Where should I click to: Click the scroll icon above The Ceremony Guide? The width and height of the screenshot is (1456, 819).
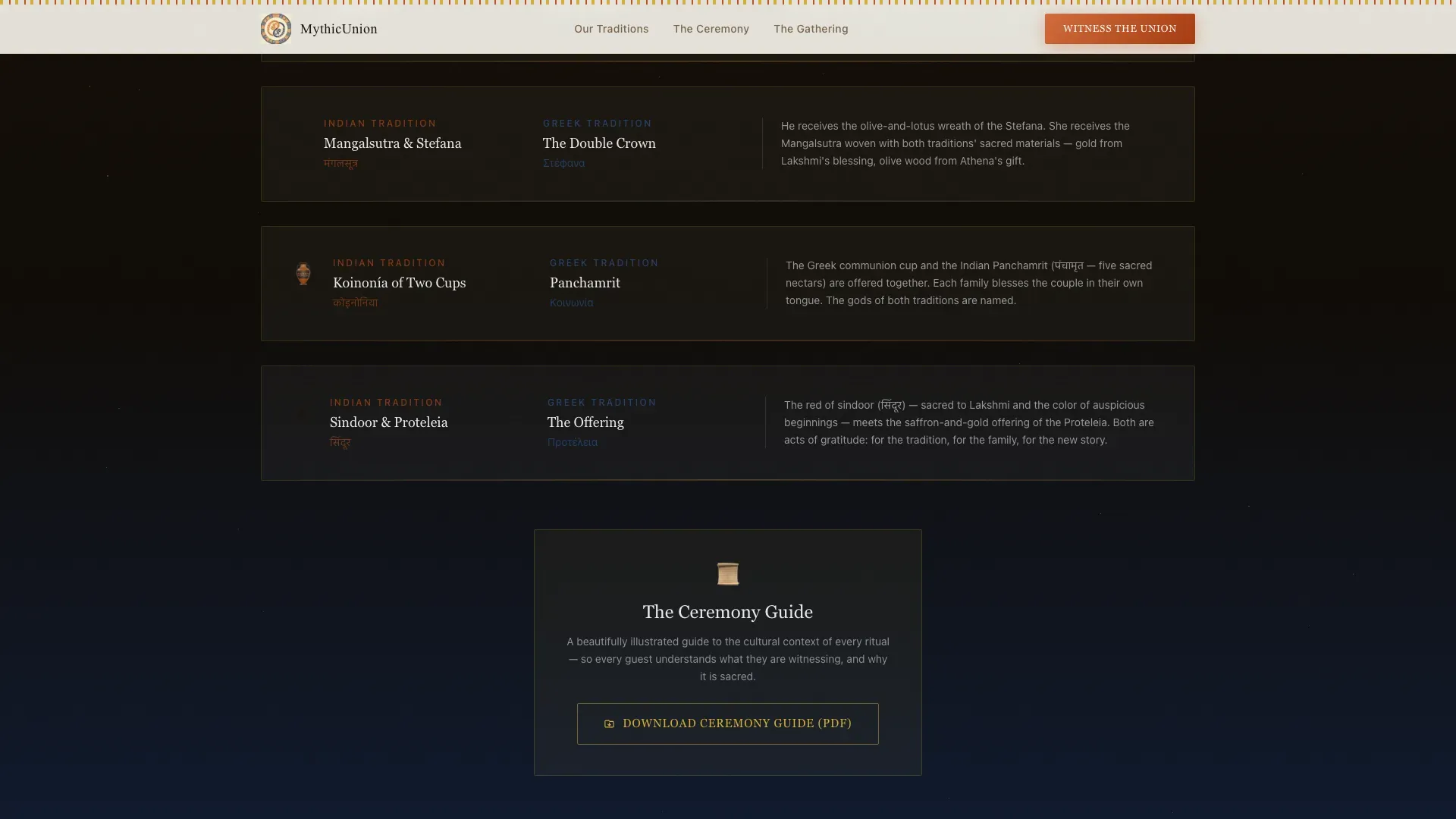click(x=728, y=574)
